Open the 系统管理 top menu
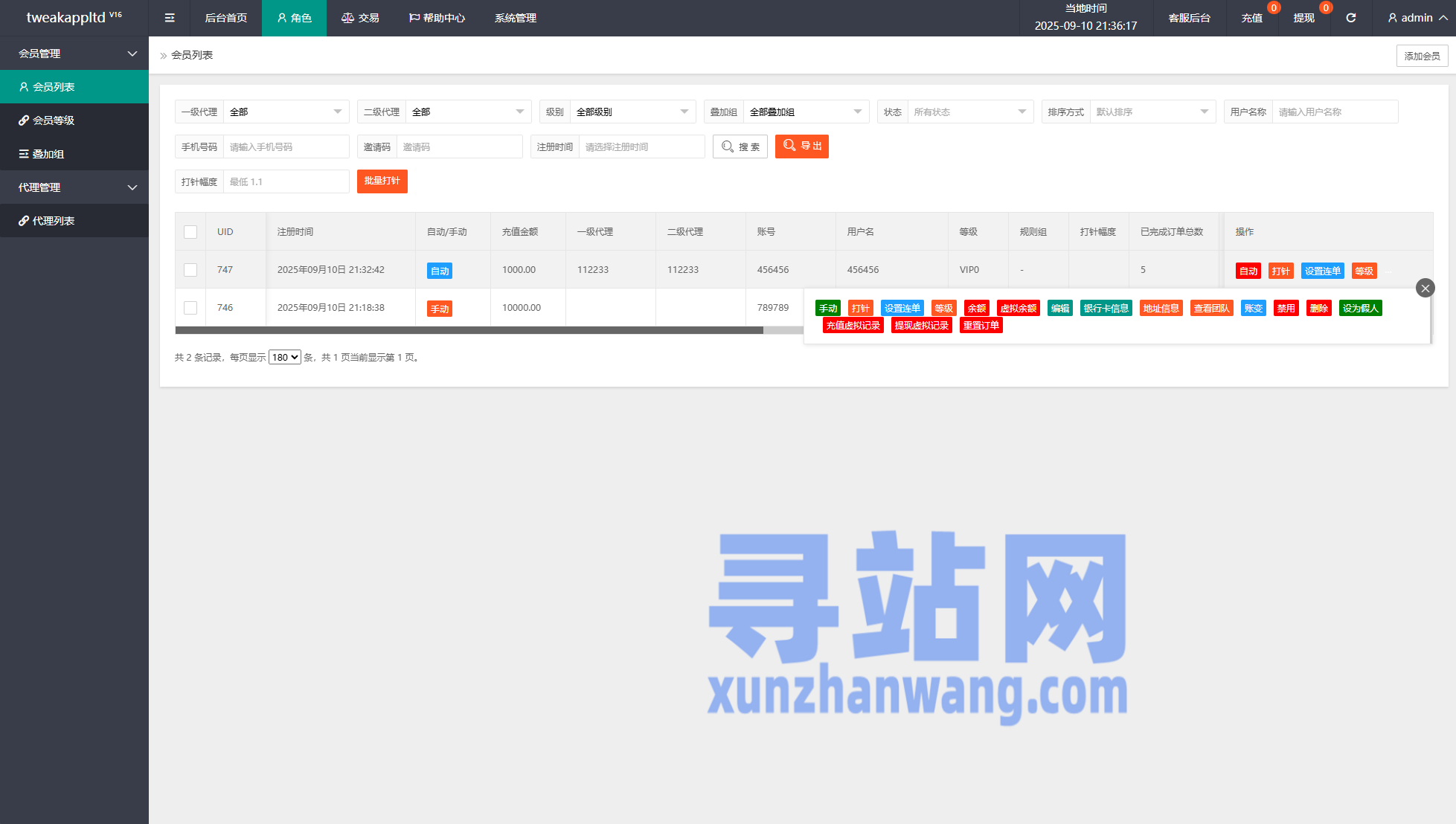The width and height of the screenshot is (1456, 824). click(x=515, y=18)
